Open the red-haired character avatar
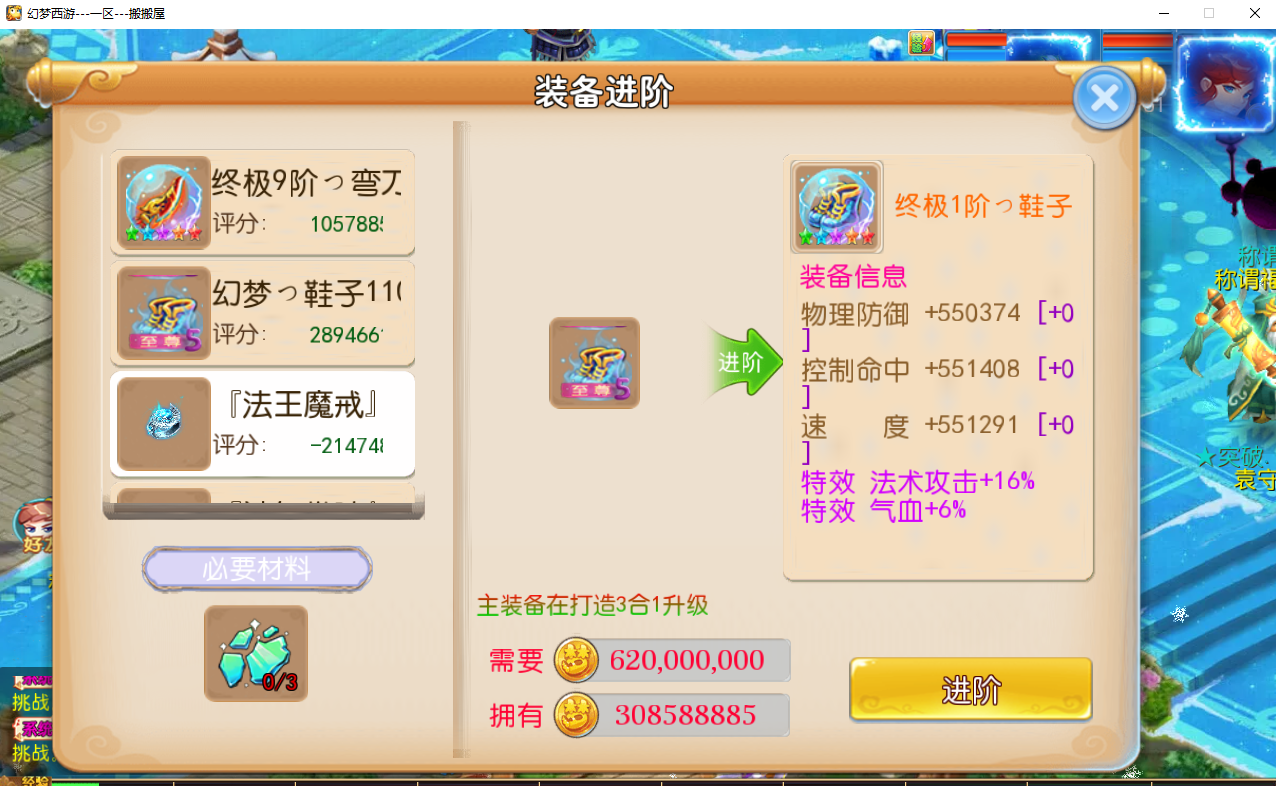Image resolution: width=1276 pixels, height=786 pixels. pos(1224,86)
